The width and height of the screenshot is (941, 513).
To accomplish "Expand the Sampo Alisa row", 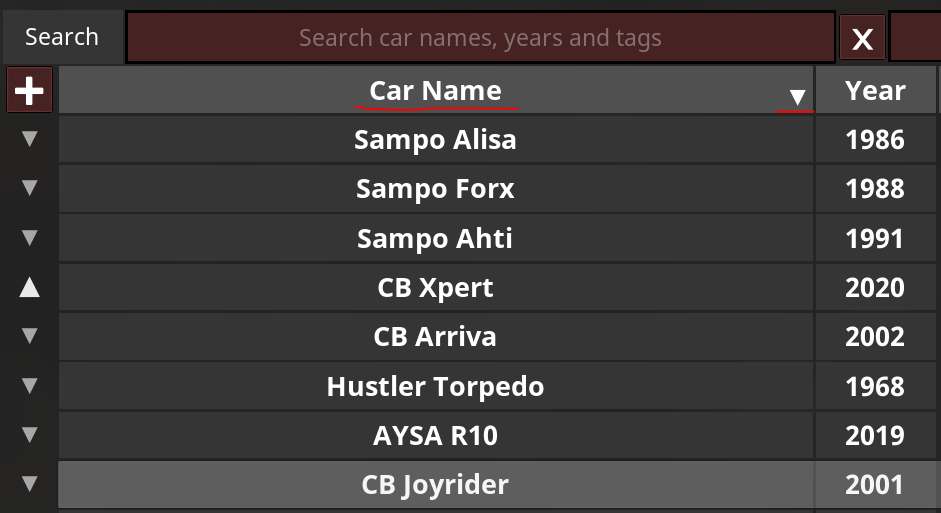I will [29, 139].
